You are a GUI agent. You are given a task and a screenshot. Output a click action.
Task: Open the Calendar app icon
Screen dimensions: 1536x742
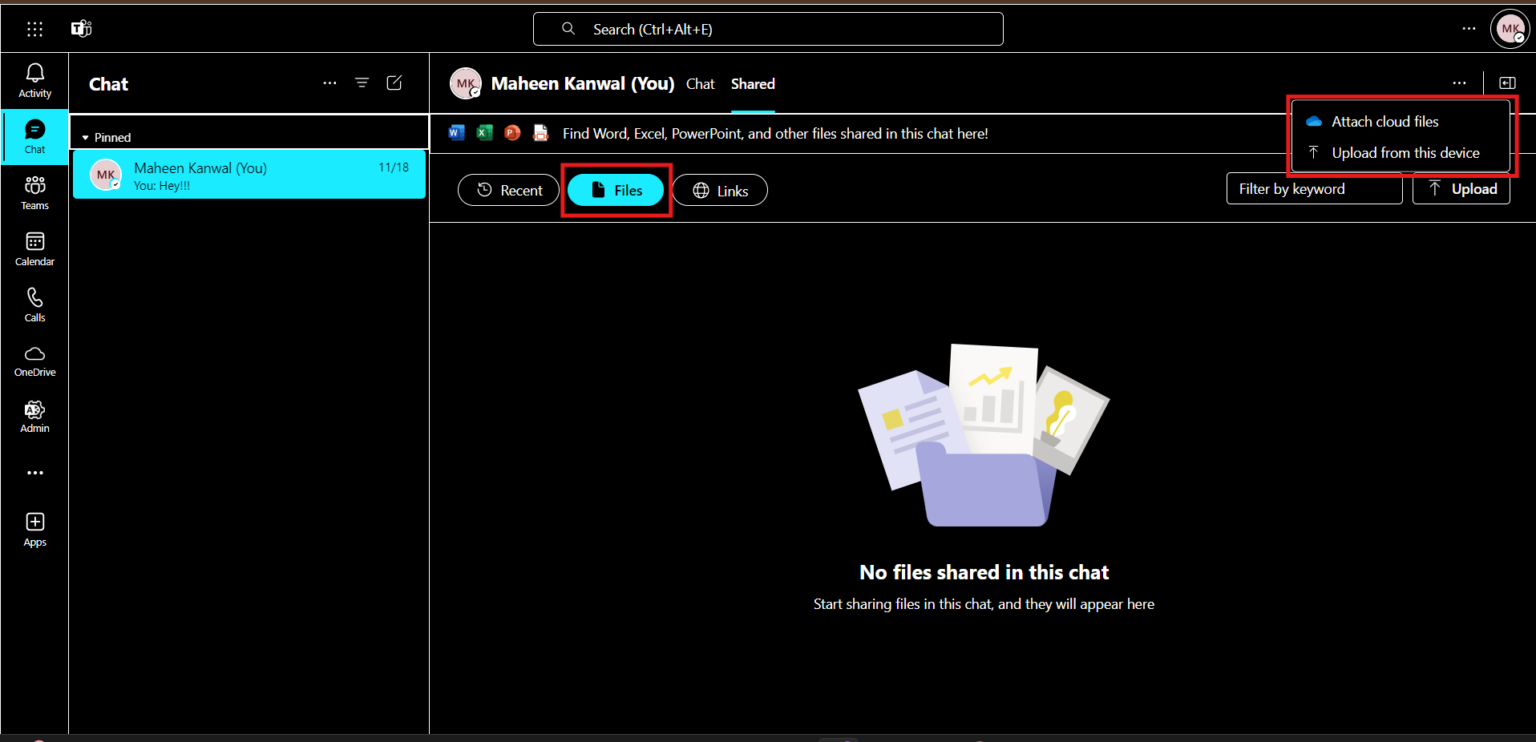[x=35, y=248]
